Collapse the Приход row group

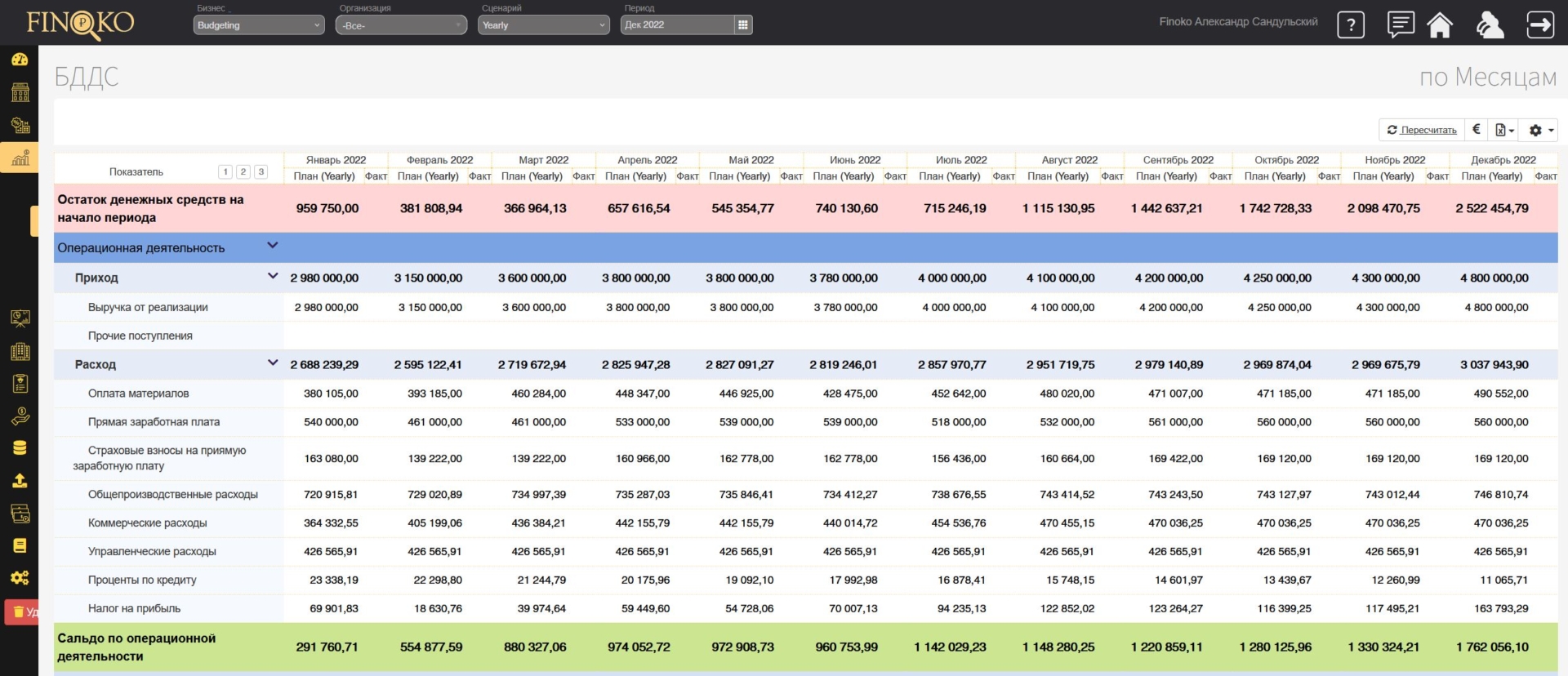[273, 277]
